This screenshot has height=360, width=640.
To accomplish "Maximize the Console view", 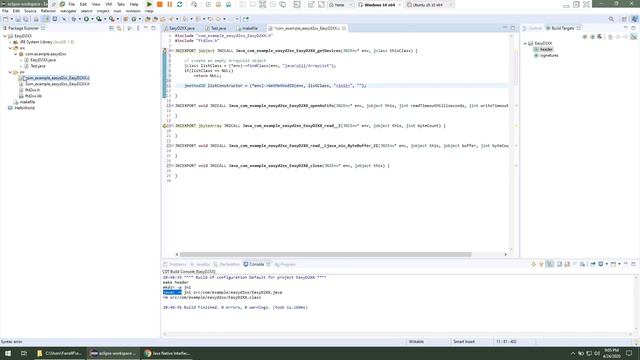I will [x=633, y=264].
